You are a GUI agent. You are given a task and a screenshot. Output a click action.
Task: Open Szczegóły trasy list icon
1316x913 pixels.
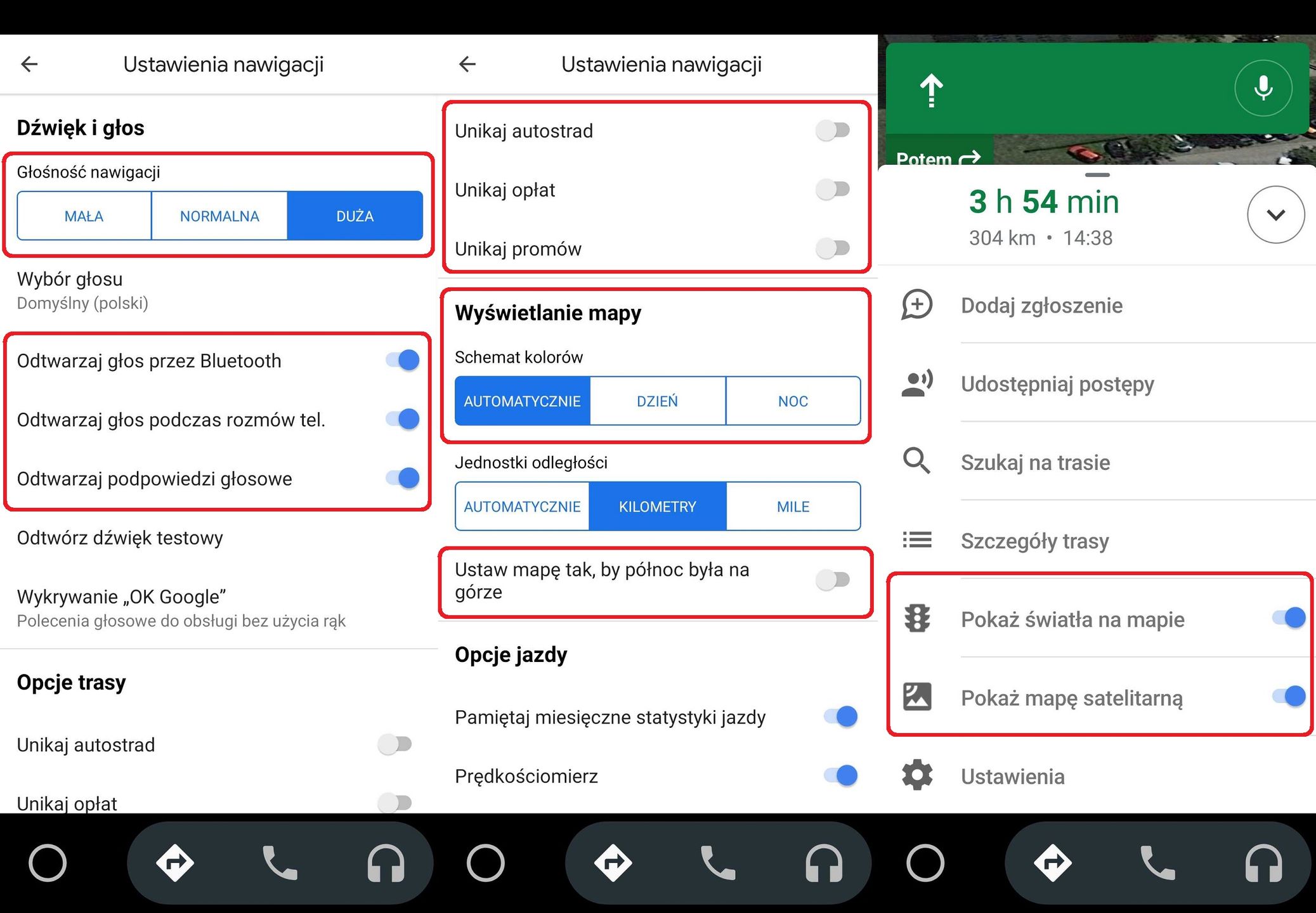[x=917, y=540]
